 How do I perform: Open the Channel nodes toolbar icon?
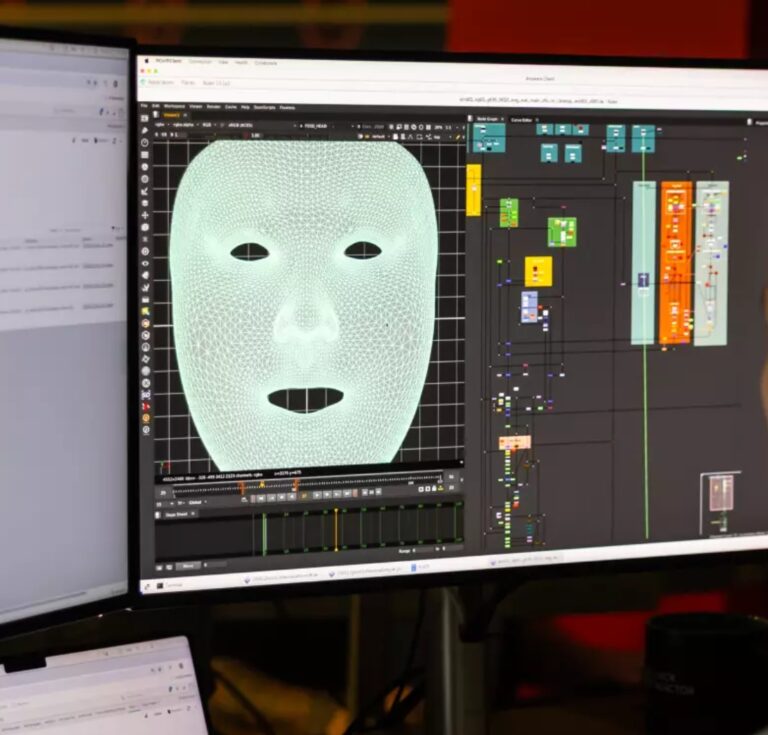[145, 155]
